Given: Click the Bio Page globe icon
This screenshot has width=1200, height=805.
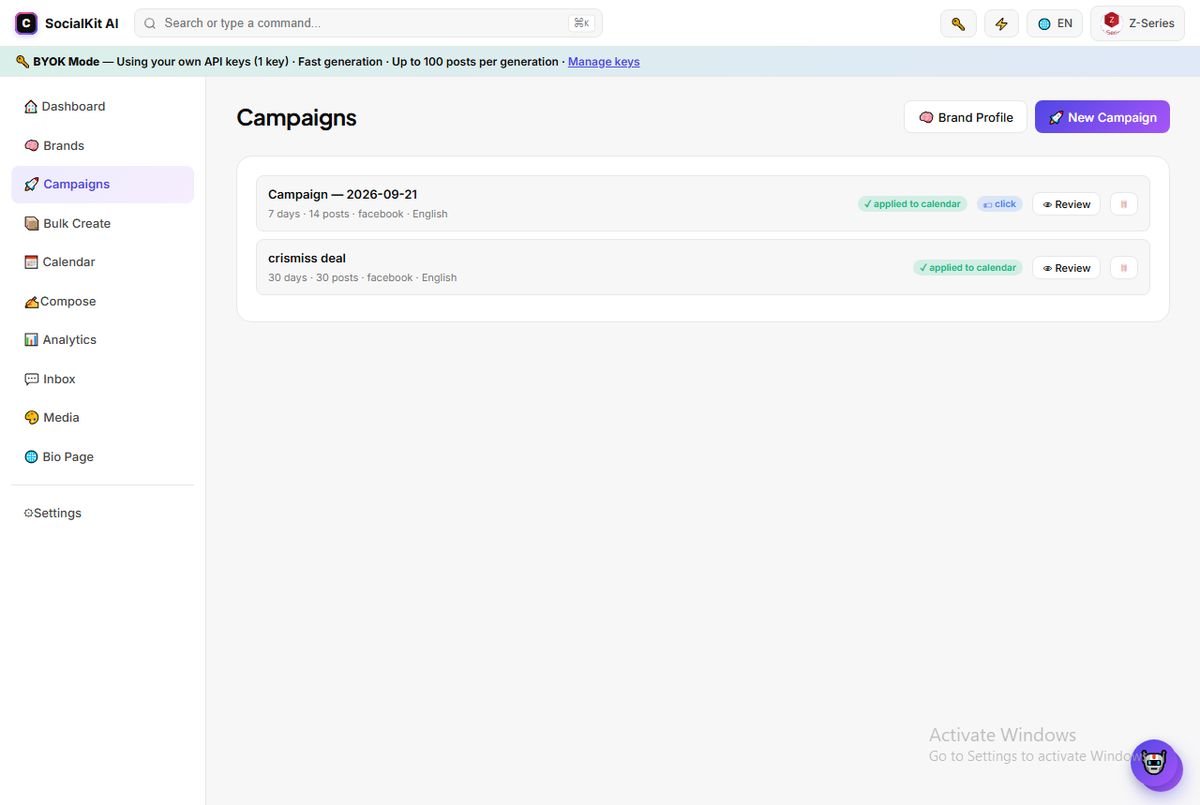Looking at the screenshot, I should tap(31, 457).
